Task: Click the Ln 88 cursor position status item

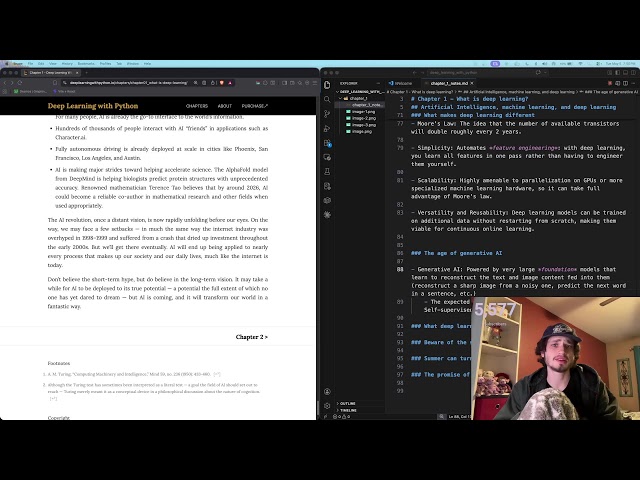Action: click(460, 417)
